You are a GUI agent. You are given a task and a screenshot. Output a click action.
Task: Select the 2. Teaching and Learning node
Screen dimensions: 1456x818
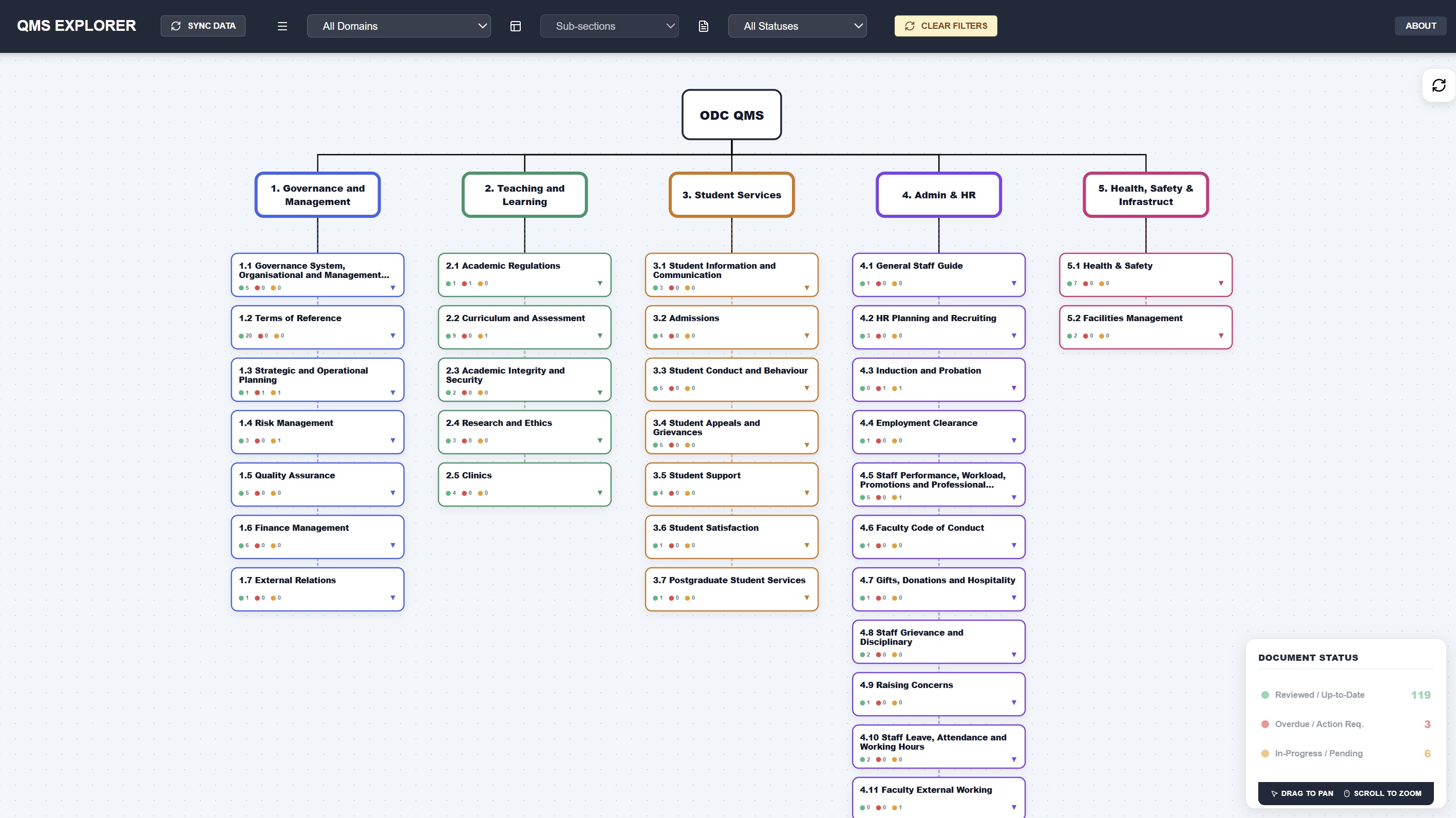[x=524, y=194]
